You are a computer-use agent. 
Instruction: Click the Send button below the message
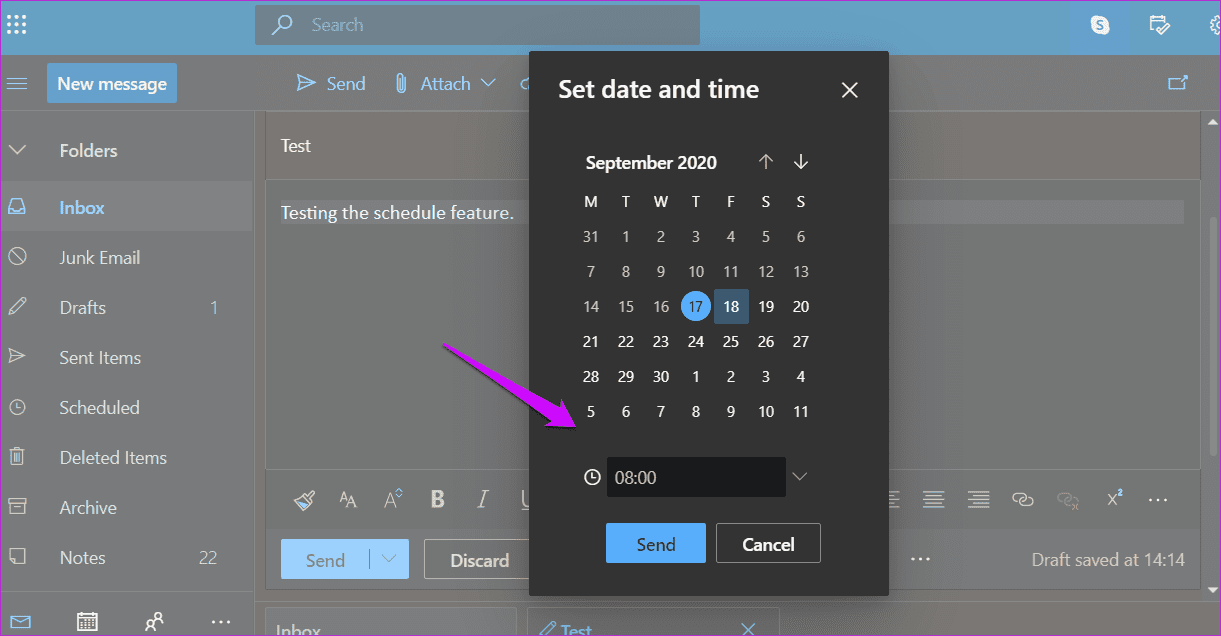click(325, 560)
